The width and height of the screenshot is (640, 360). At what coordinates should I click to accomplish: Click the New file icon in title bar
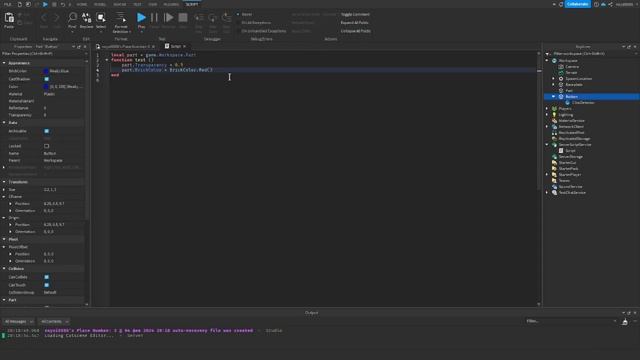[x=20, y=4]
